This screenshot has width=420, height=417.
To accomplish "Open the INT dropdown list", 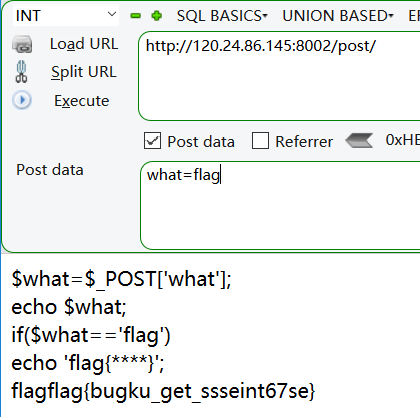I will click(66, 16).
